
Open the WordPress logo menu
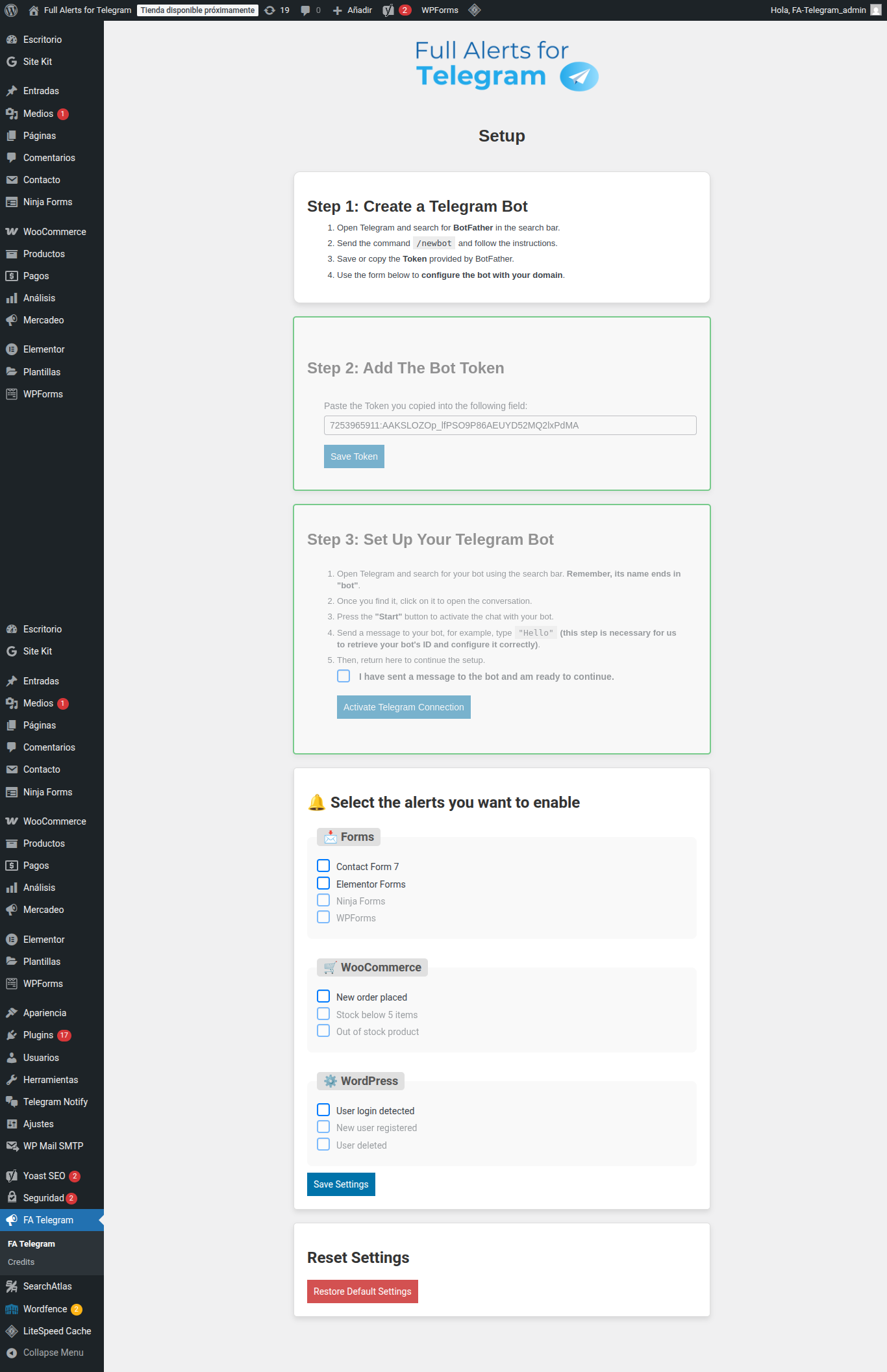click(x=11, y=10)
